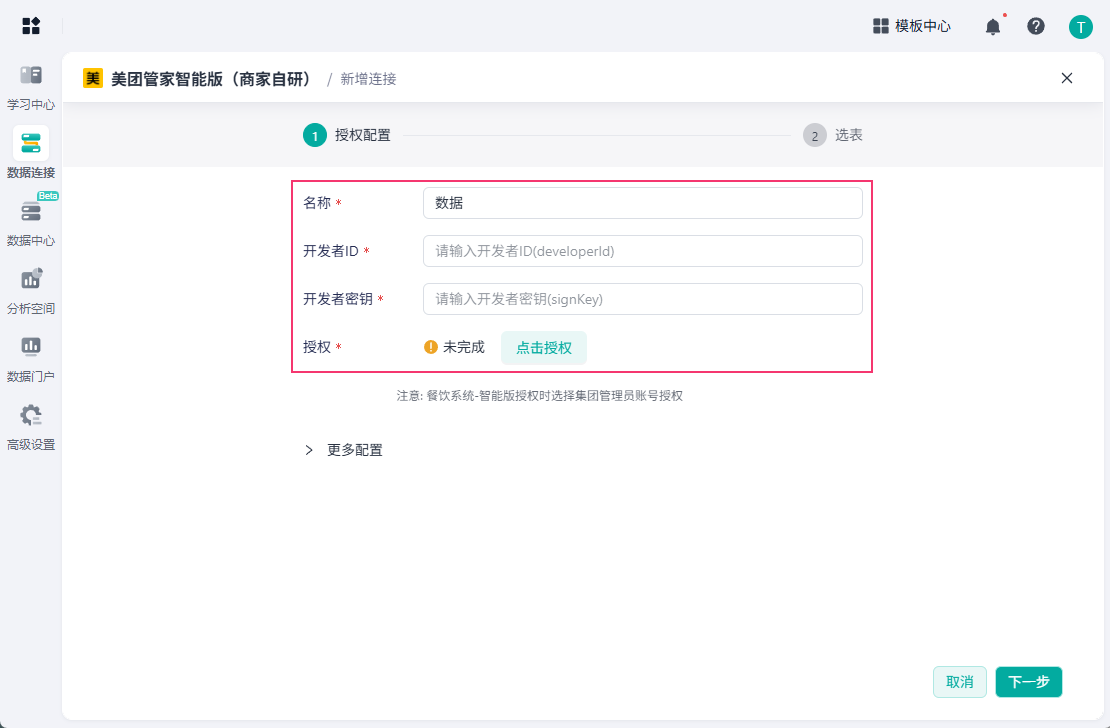Click the 未完成 warning status icon
1110x728 pixels.
click(430, 347)
